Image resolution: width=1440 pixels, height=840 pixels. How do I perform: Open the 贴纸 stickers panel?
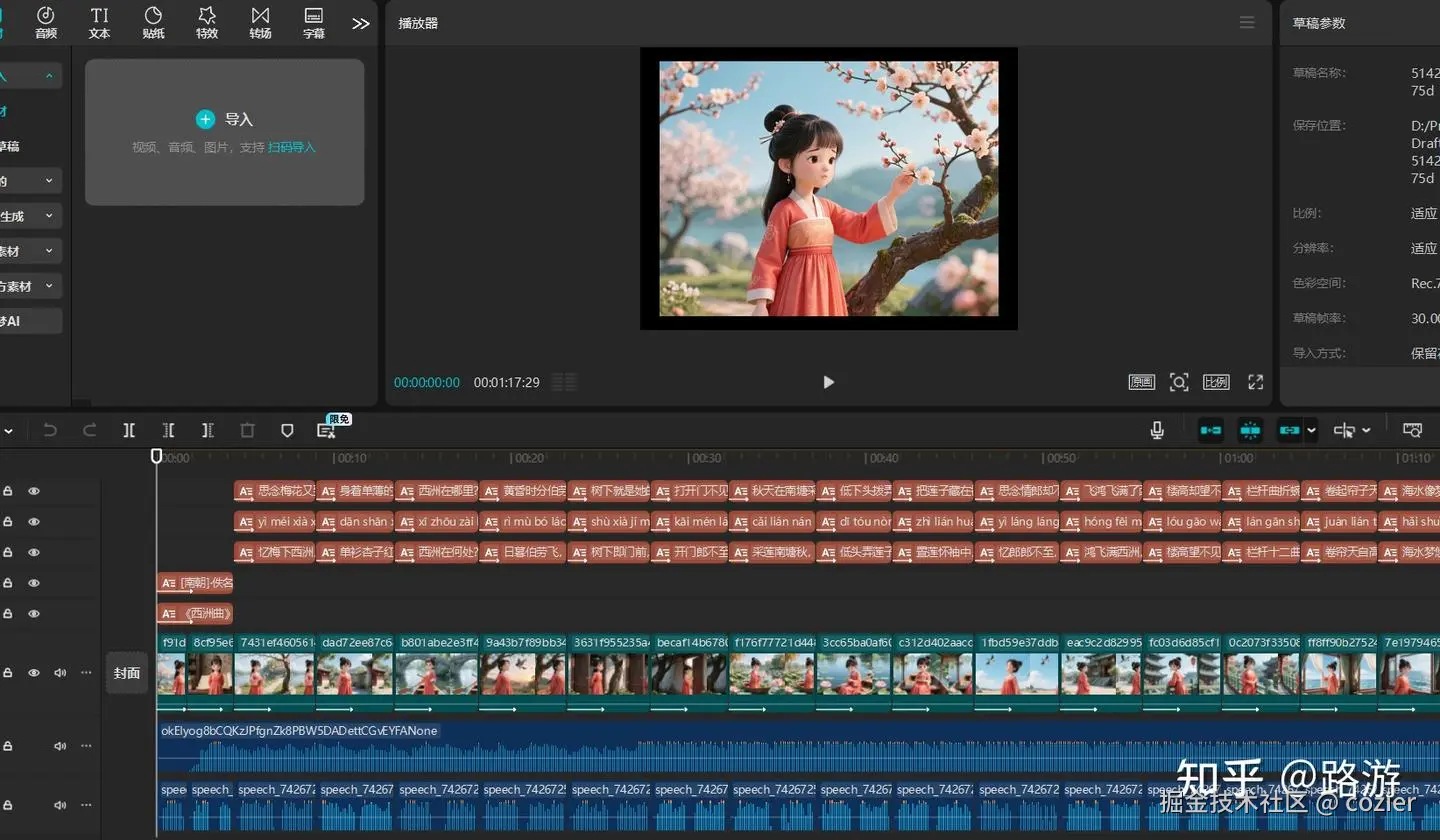pos(153,22)
